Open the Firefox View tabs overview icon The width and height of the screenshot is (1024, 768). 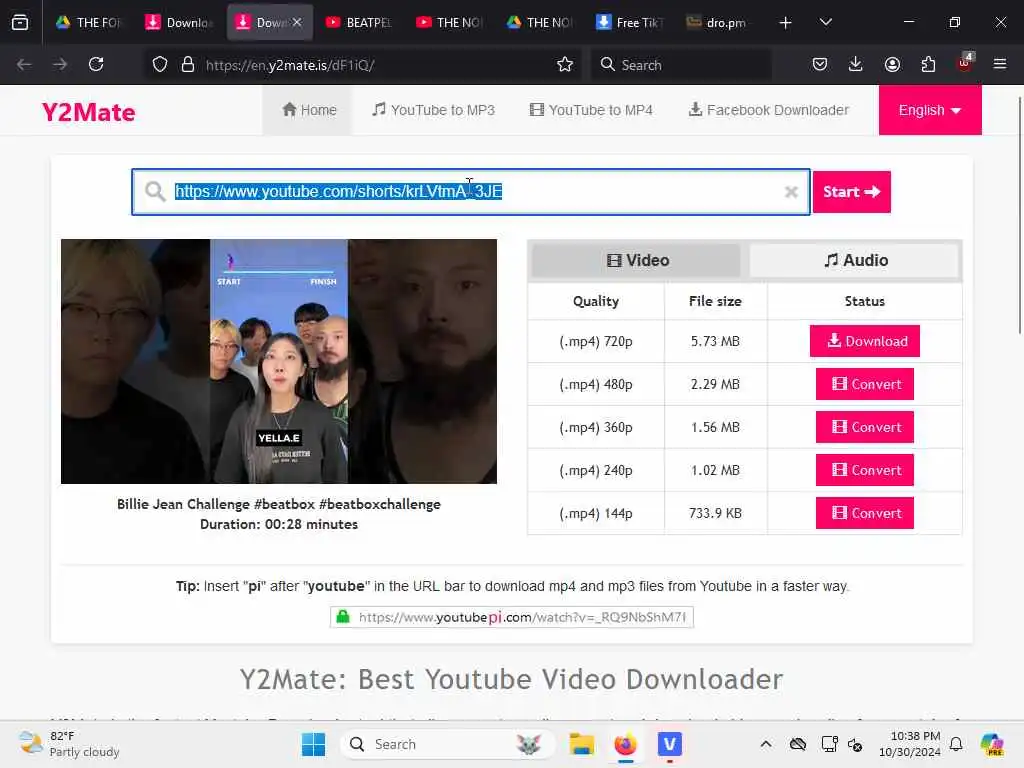tap(20, 22)
